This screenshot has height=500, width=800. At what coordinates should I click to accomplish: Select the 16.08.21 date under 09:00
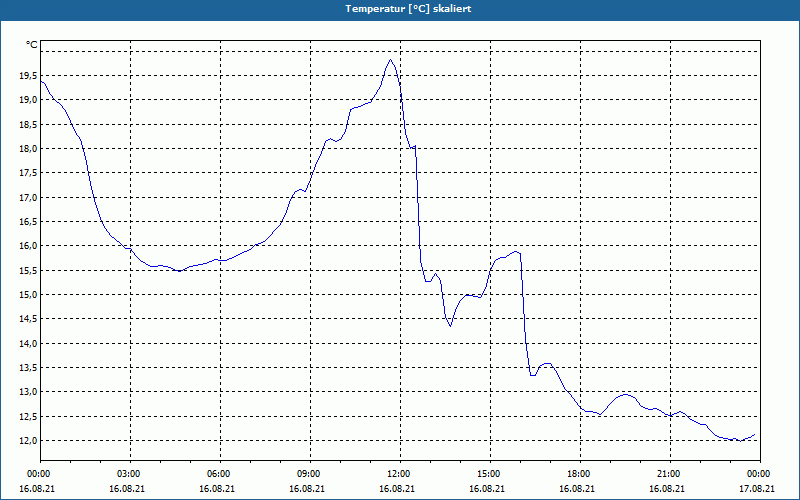click(x=307, y=488)
